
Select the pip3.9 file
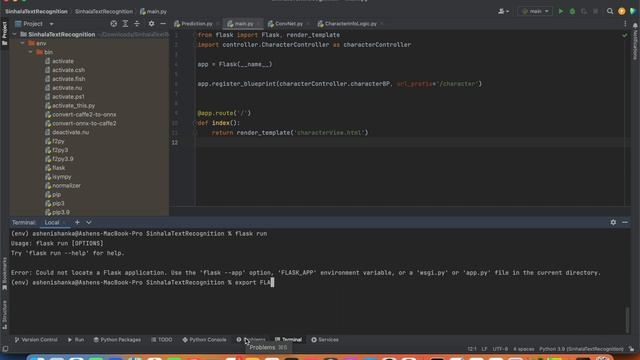[61, 212]
